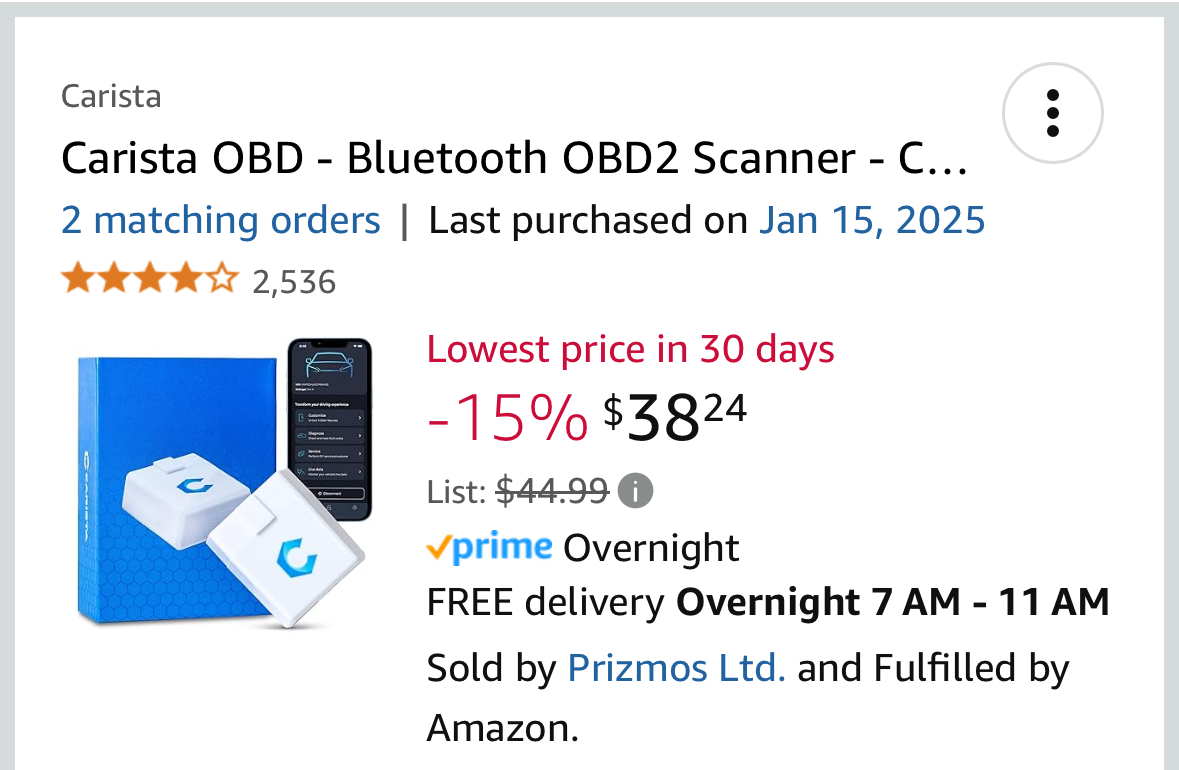Screen dimensions: 1179x770
Task: Tap the orange star rating
Action: click(150, 279)
